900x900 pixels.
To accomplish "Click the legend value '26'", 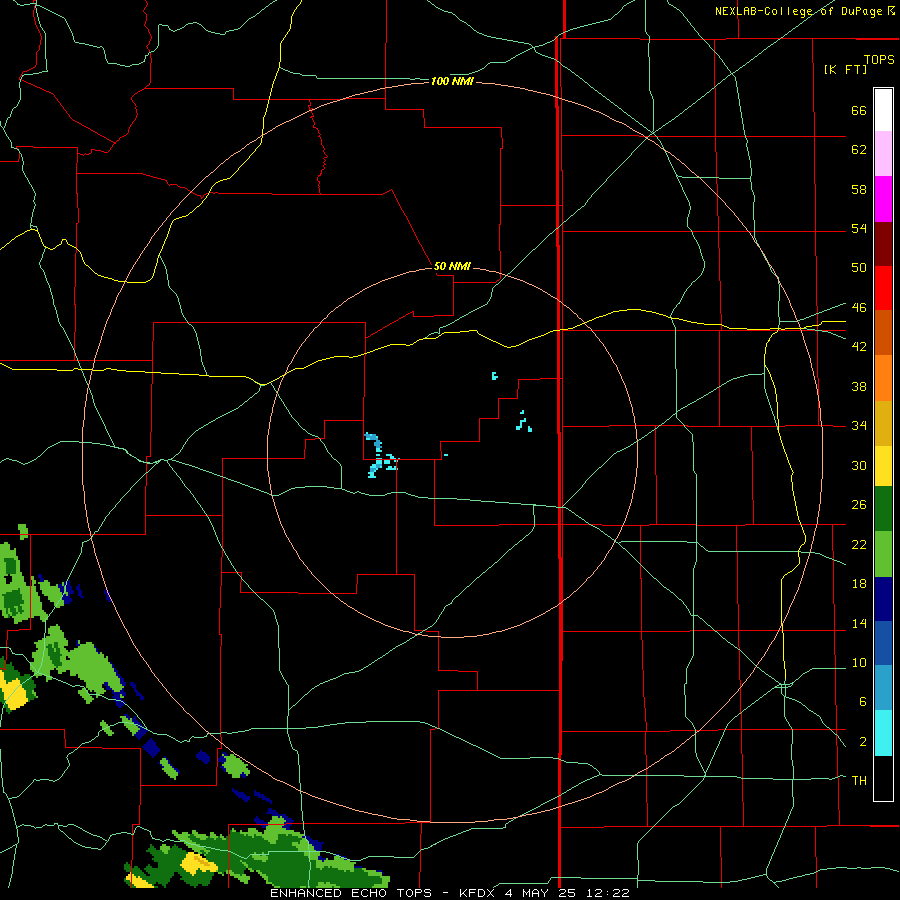I will pos(859,505).
